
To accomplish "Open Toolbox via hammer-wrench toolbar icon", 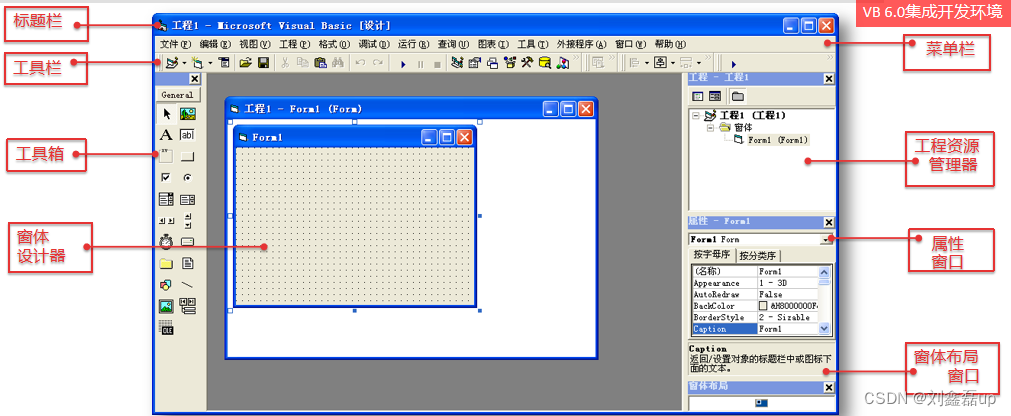I will pyautogui.click(x=527, y=63).
